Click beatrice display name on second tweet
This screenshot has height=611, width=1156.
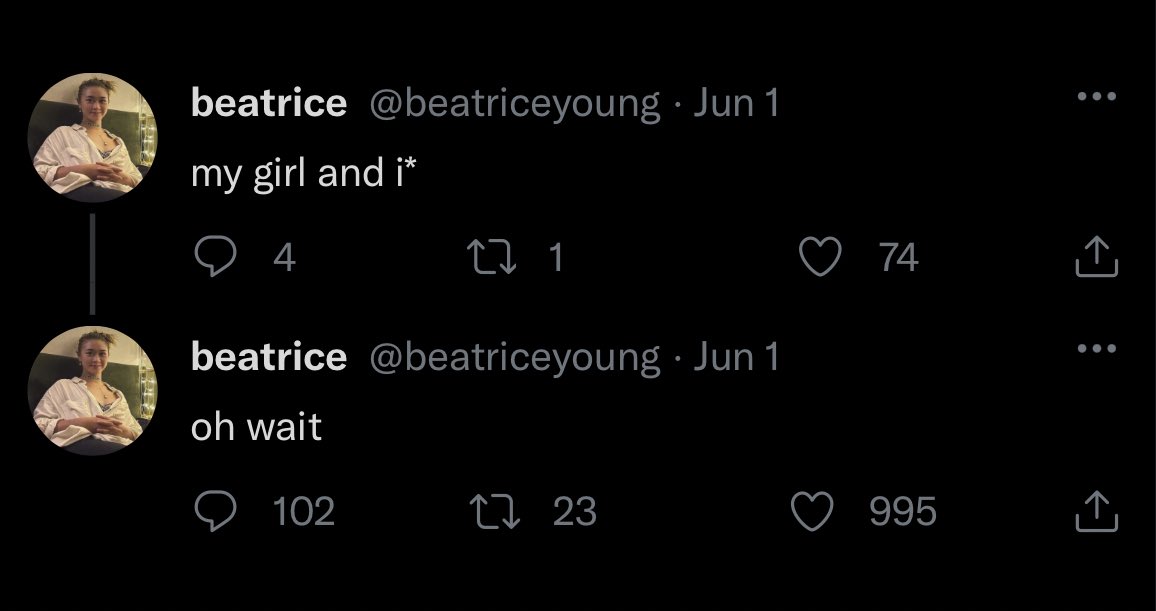(x=268, y=356)
